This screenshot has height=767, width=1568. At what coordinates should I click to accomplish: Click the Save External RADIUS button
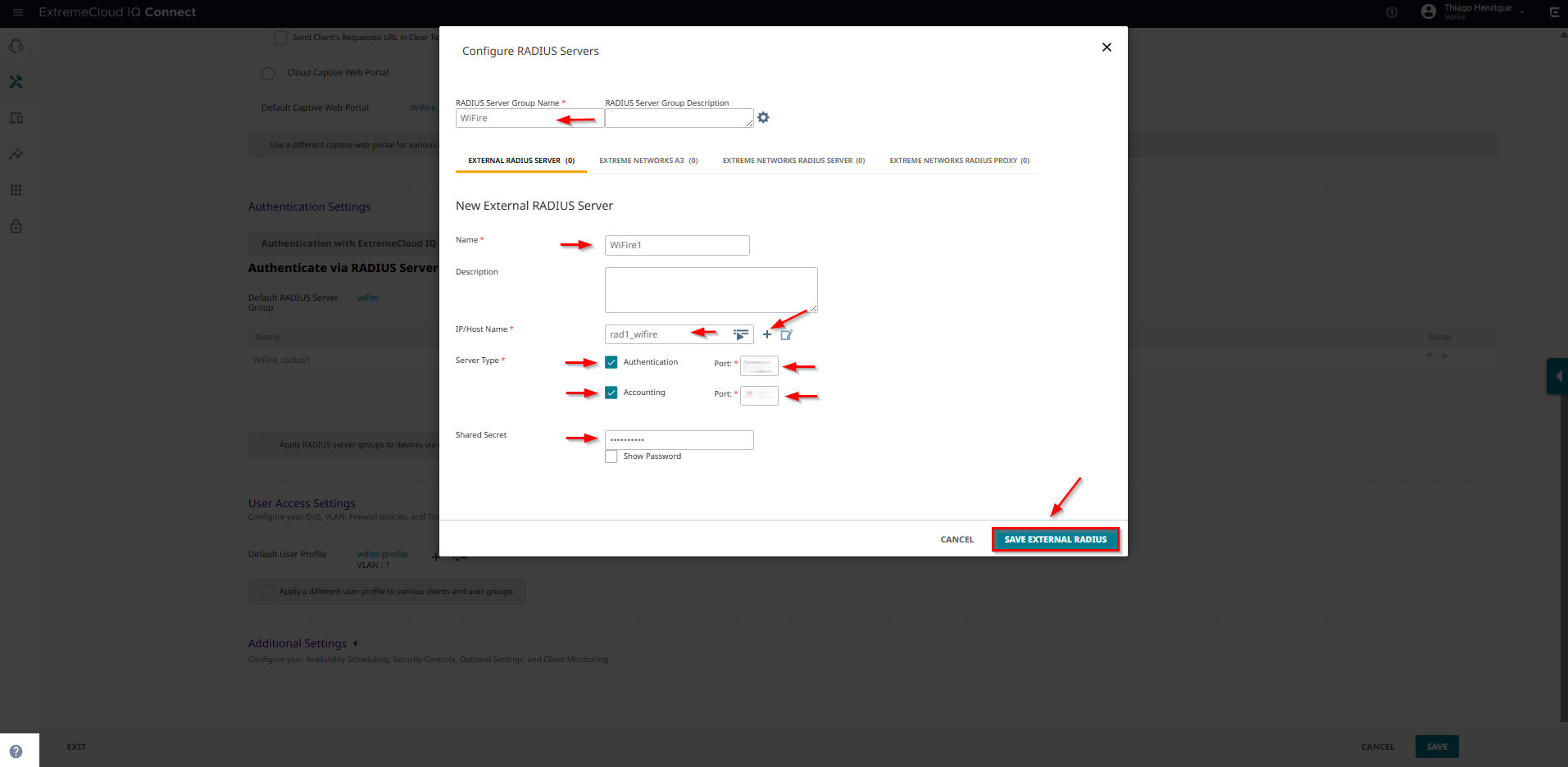click(1055, 539)
